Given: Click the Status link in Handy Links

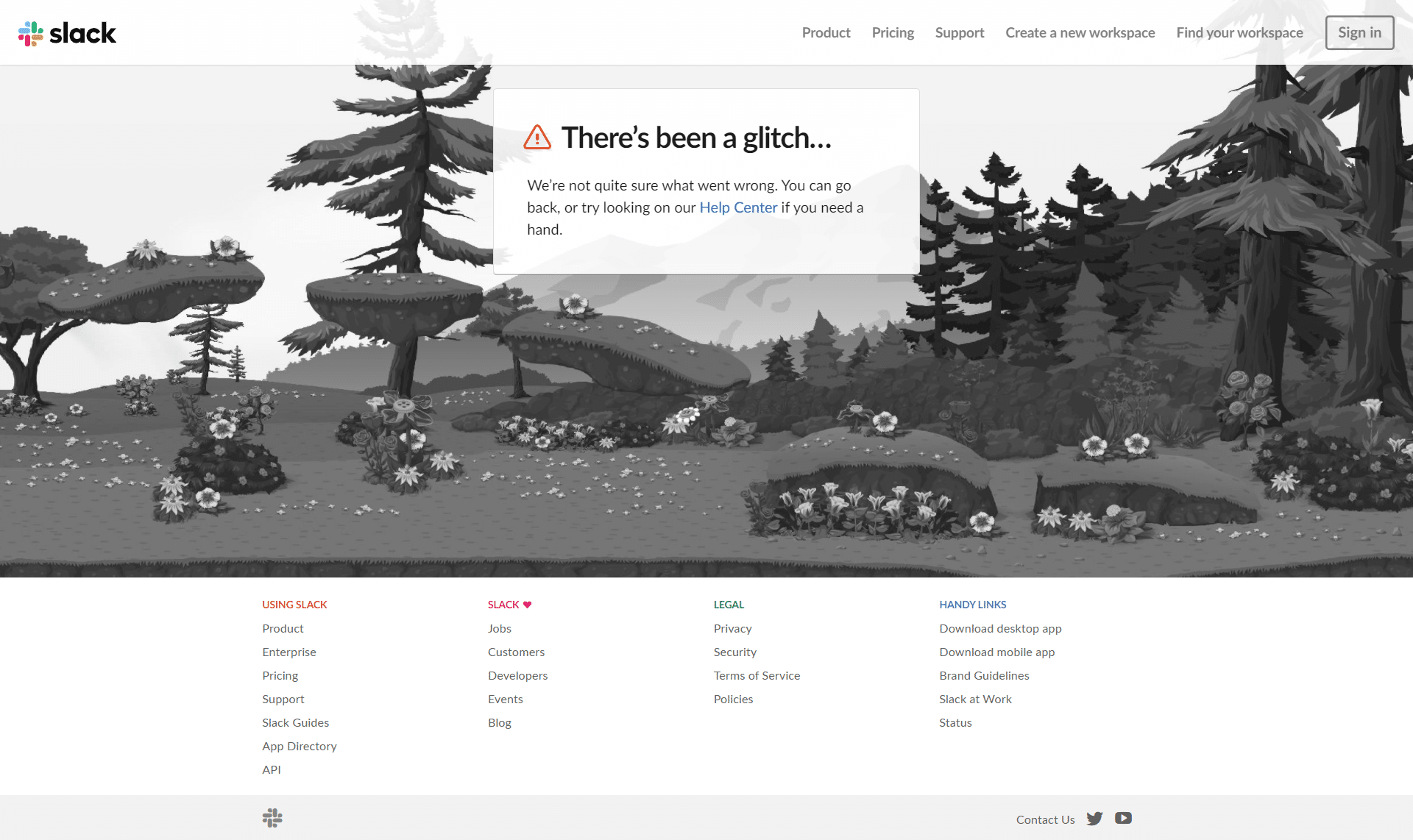Looking at the screenshot, I should click(x=955, y=722).
